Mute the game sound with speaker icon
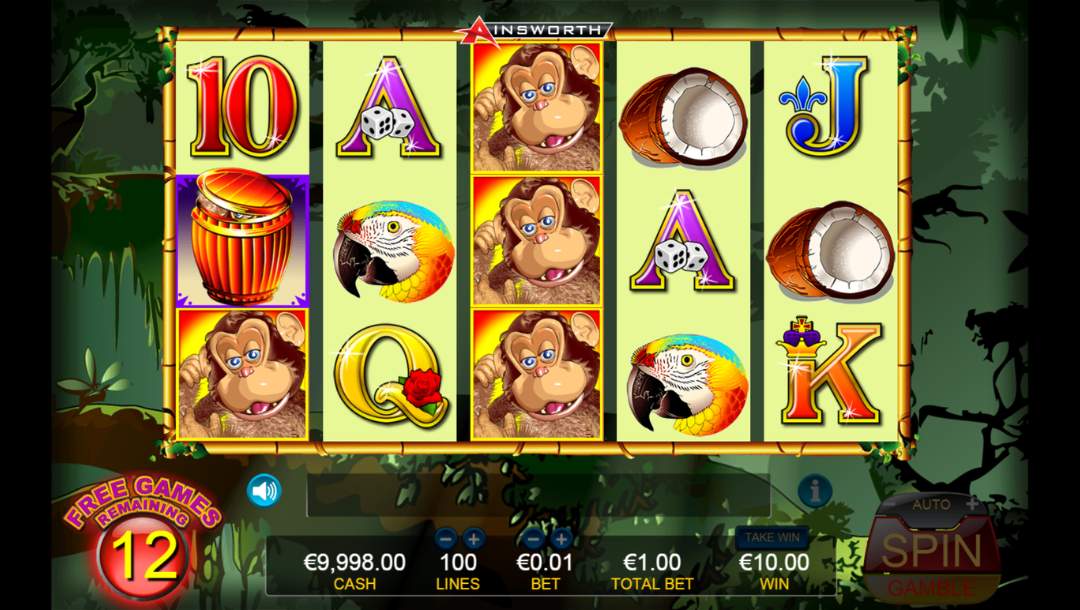Image resolution: width=1080 pixels, height=610 pixels. (x=264, y=491)
